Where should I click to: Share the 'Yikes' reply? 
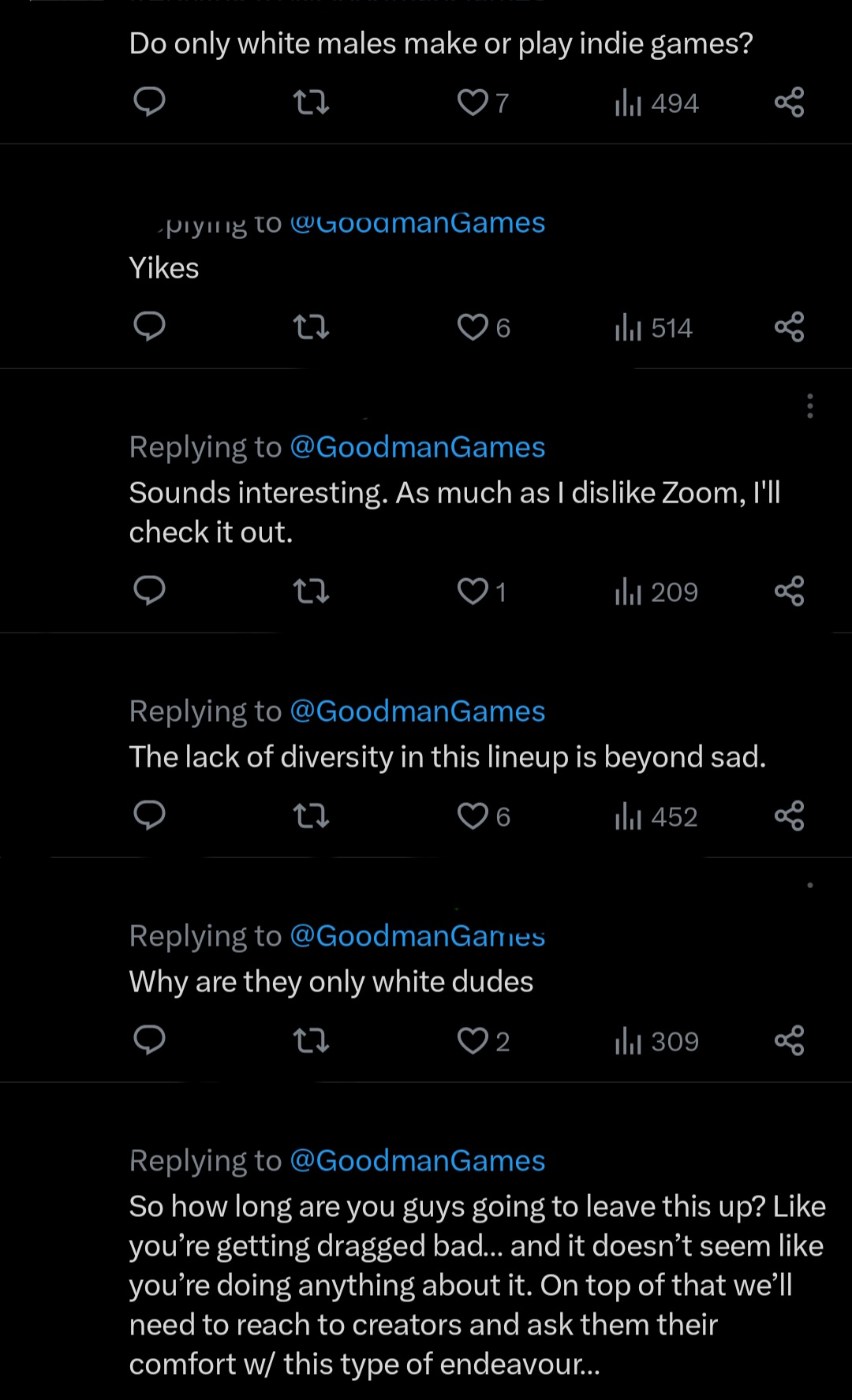click(x=789, y=327)
